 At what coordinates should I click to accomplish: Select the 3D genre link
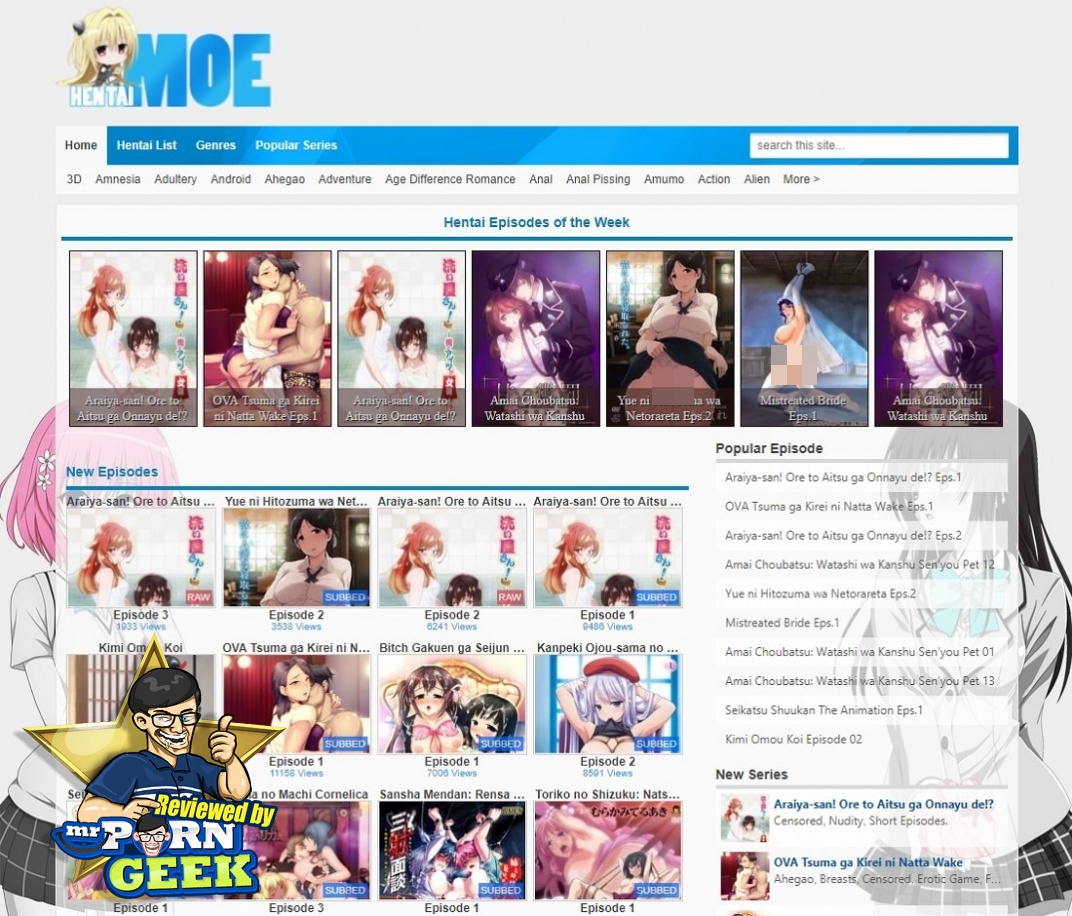74,179
